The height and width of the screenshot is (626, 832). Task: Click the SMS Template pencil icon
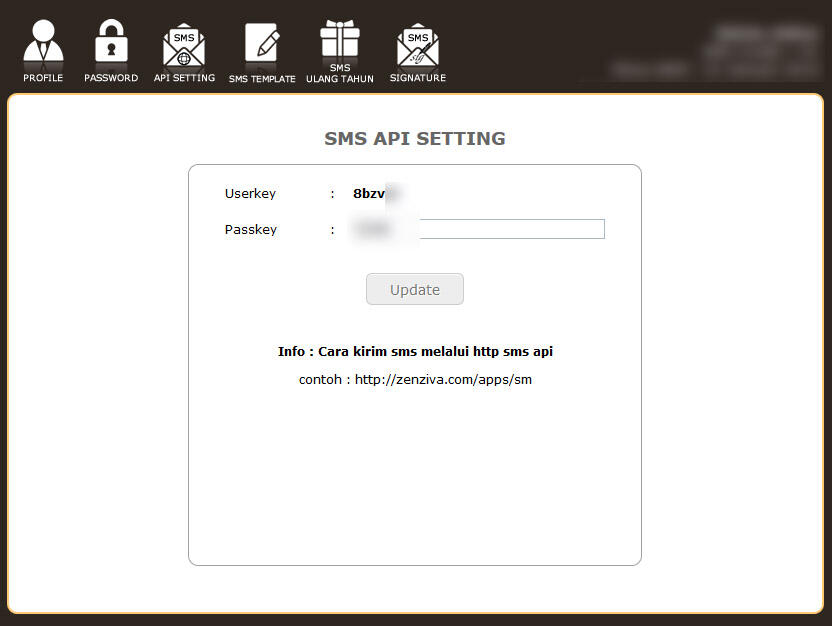pyautogui.click(x=261, y=42)
